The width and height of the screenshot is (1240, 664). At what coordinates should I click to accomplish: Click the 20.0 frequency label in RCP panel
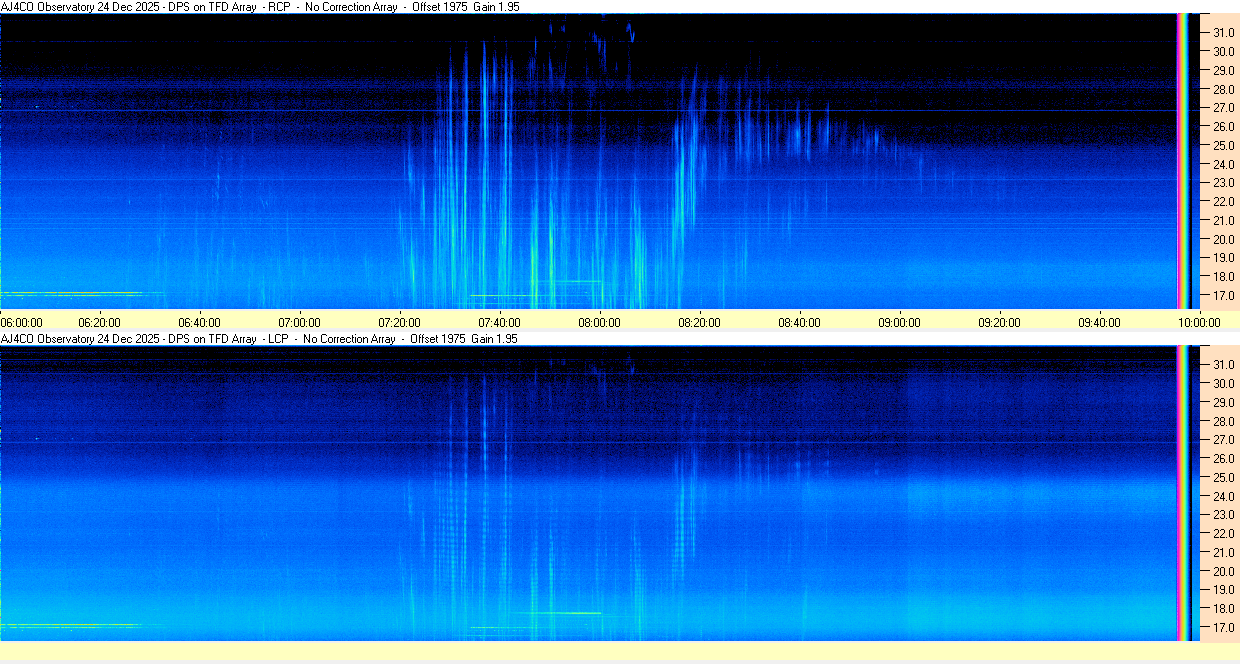(1223, 240)
